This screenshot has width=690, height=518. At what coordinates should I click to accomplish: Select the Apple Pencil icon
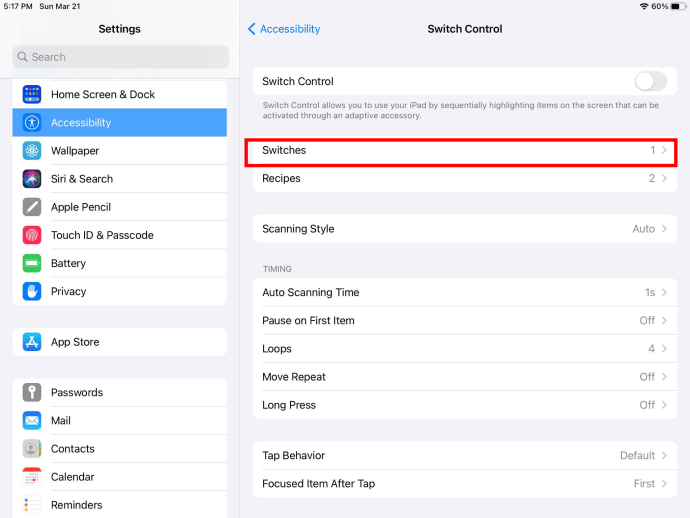tap(32, 207)
